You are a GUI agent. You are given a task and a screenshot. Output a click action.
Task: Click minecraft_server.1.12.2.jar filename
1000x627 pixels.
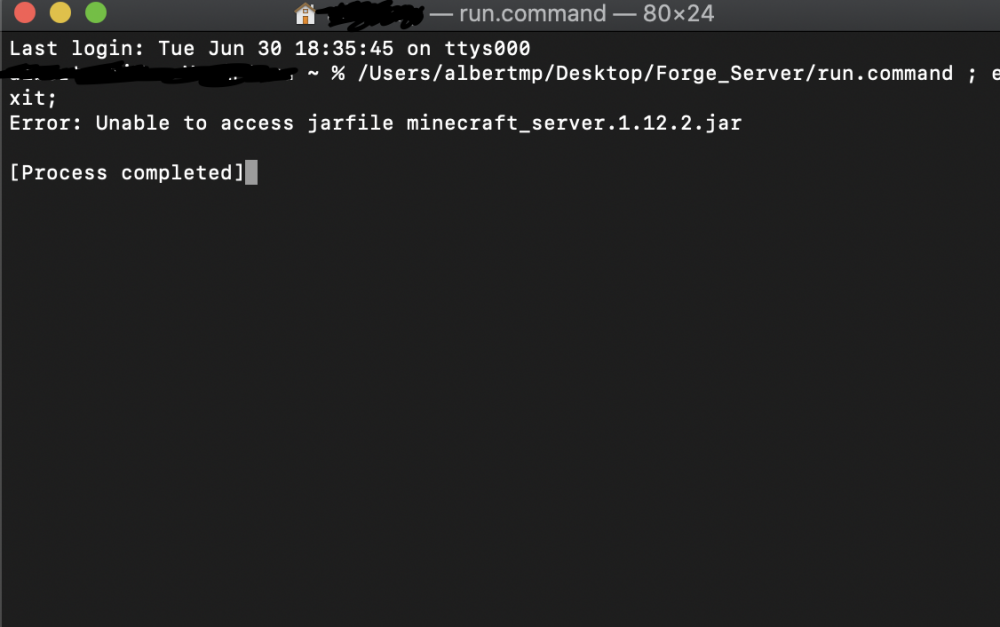(574, 123)
